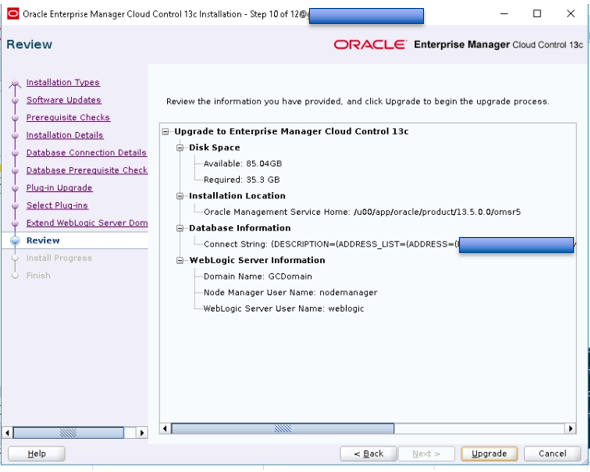The image size is (590, 472).
Task: Click the Review step bullet icon
Action: click(15, 241)
